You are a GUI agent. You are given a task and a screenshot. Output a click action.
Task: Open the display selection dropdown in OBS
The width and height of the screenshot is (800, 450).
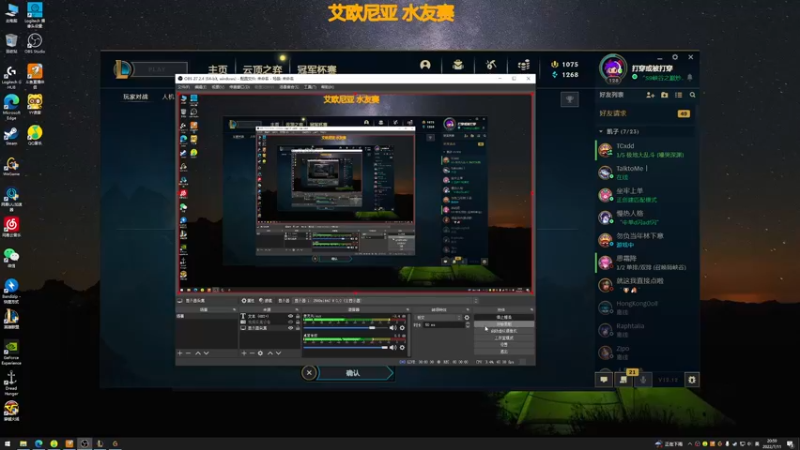tap(386, 301)
